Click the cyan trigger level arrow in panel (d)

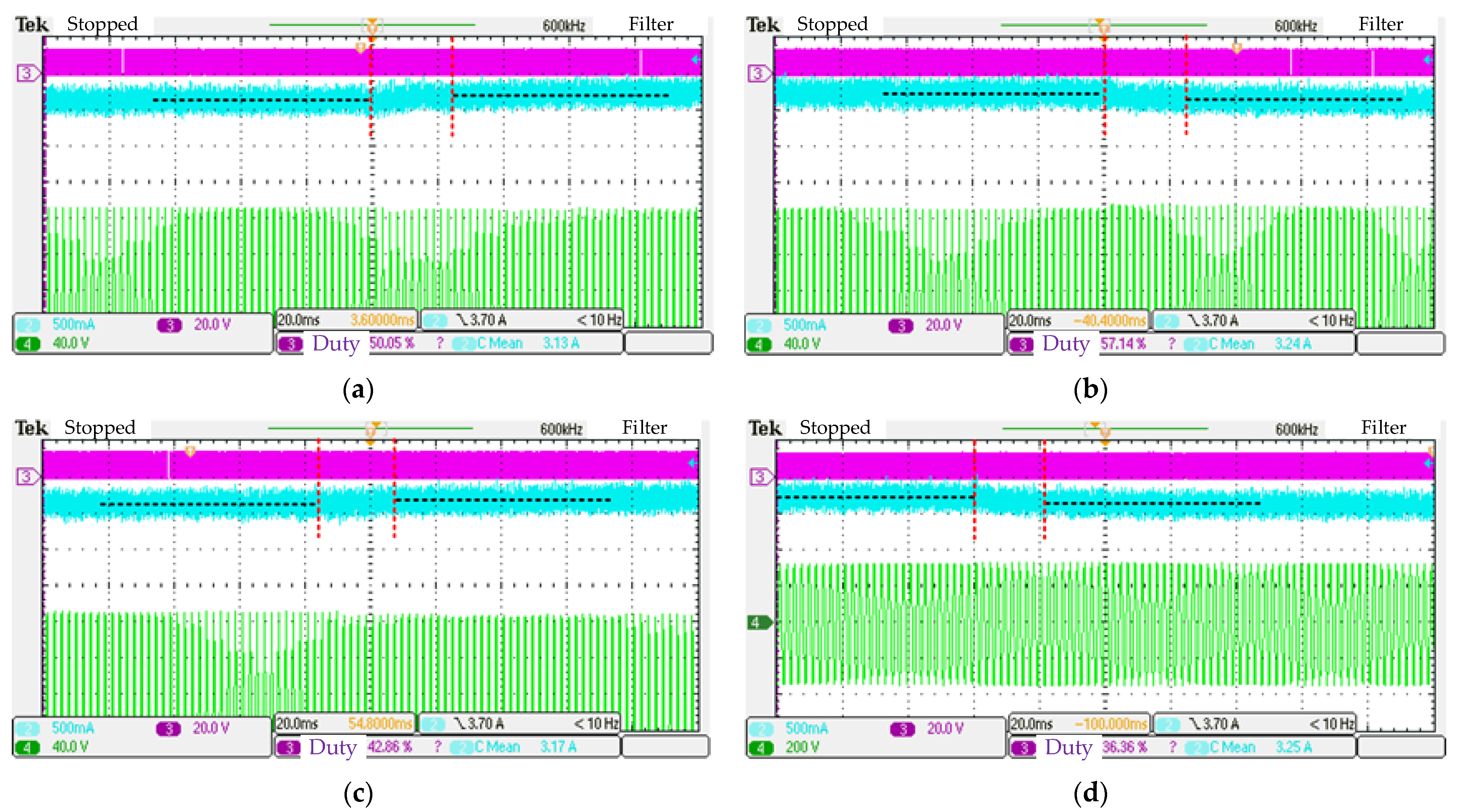coord(1428,463)
